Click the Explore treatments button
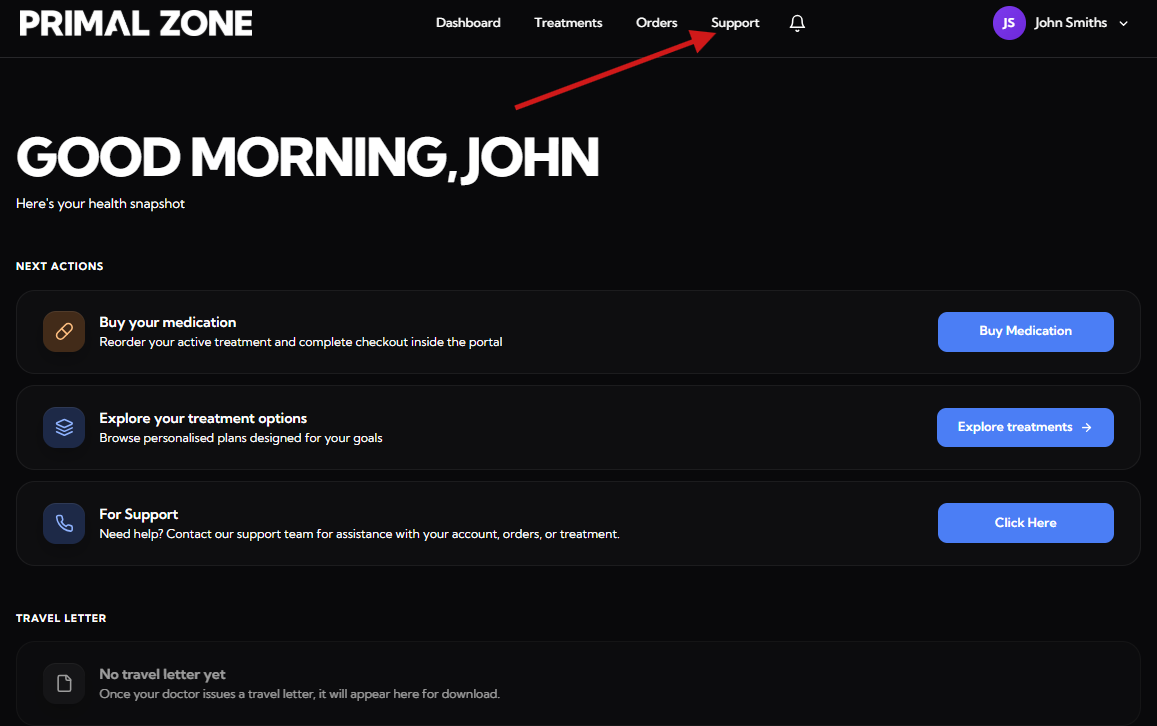 [x=1025, y=427]
